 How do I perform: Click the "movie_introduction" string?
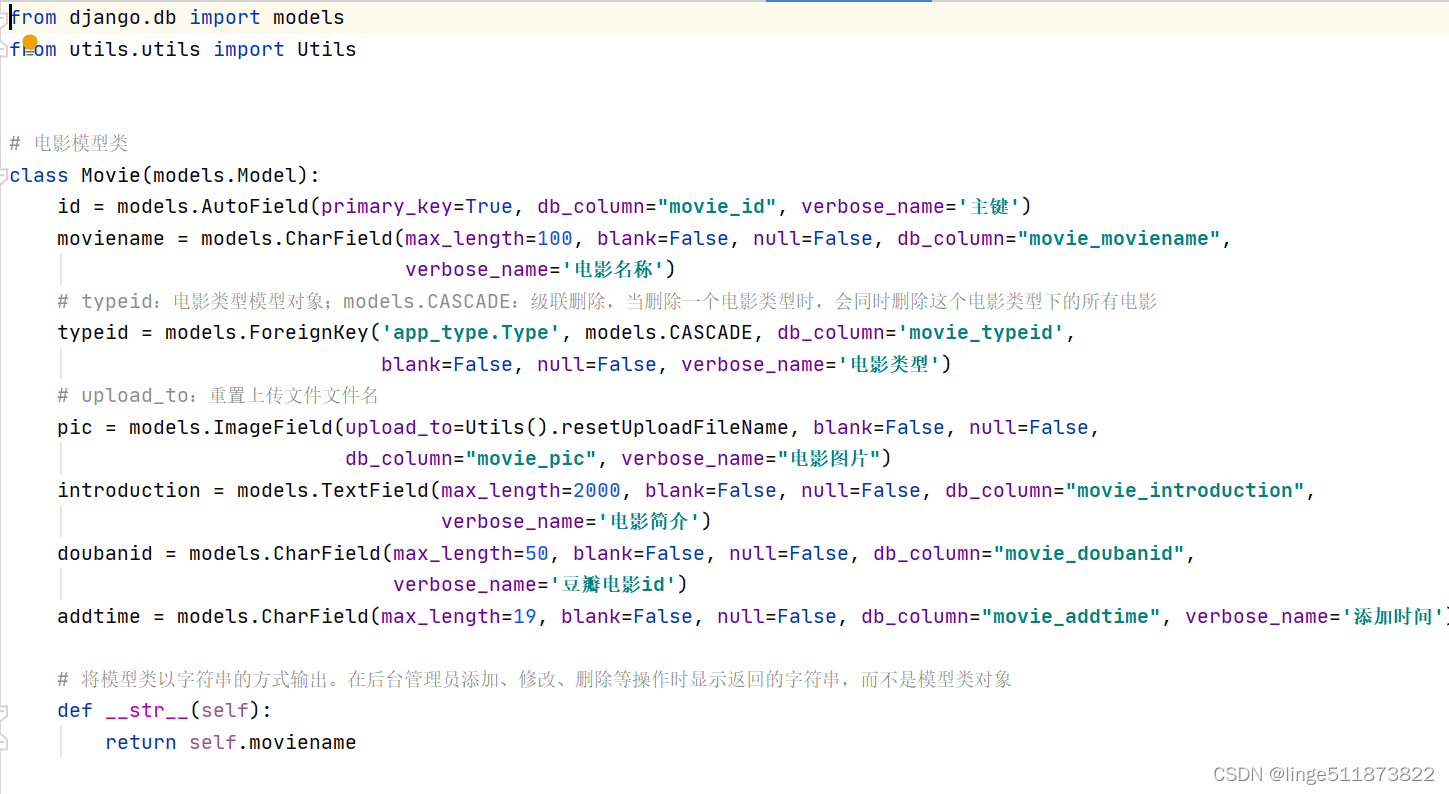(1185, 490)
